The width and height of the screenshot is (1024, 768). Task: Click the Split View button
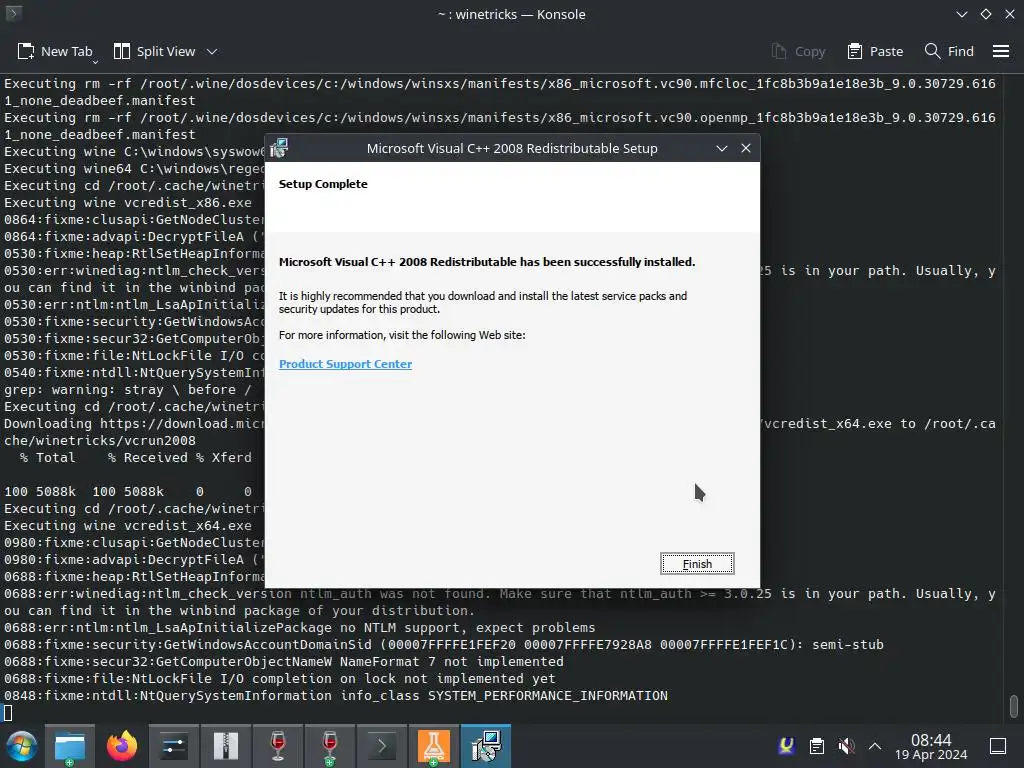(x=154, y=51)
